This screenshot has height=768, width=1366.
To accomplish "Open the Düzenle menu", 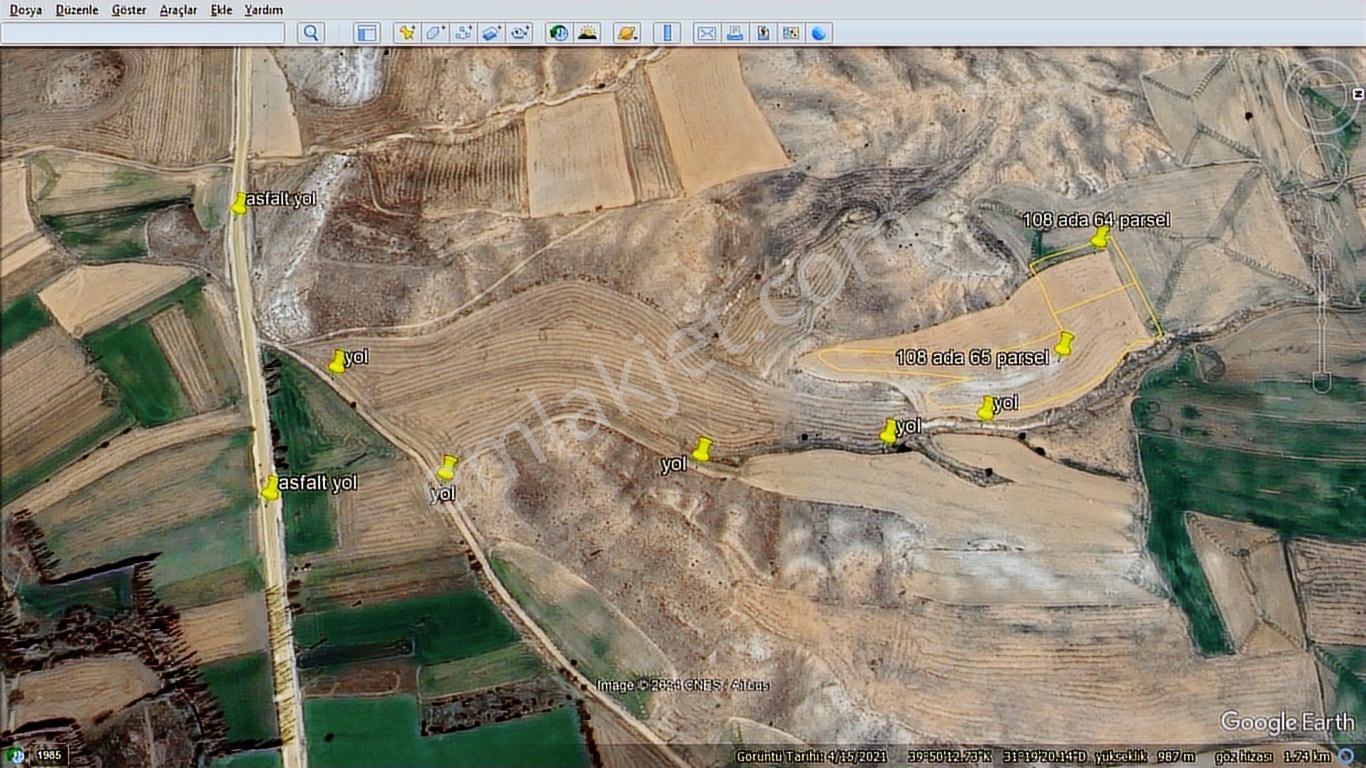I will click(77, 10).
